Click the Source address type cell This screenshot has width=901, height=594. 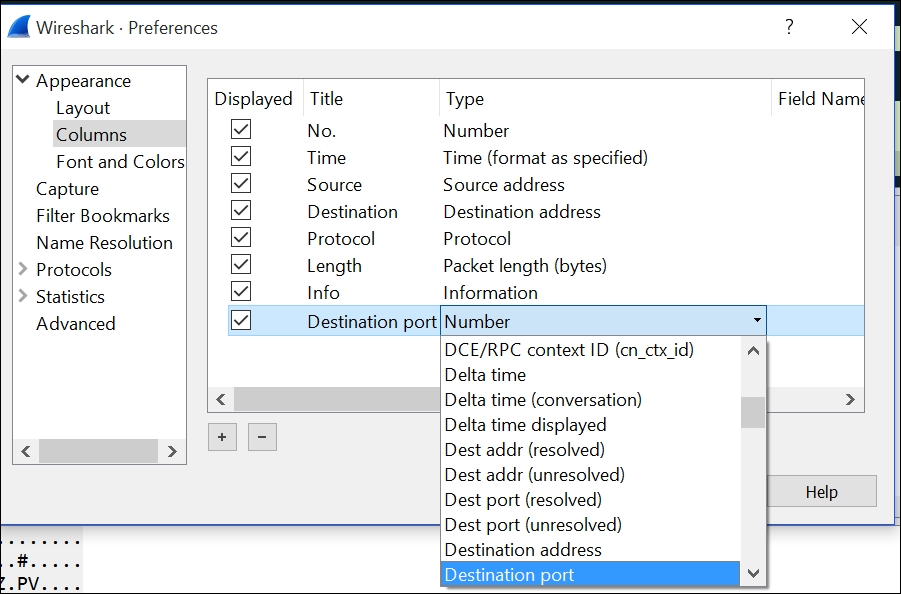tap(504, 185)
